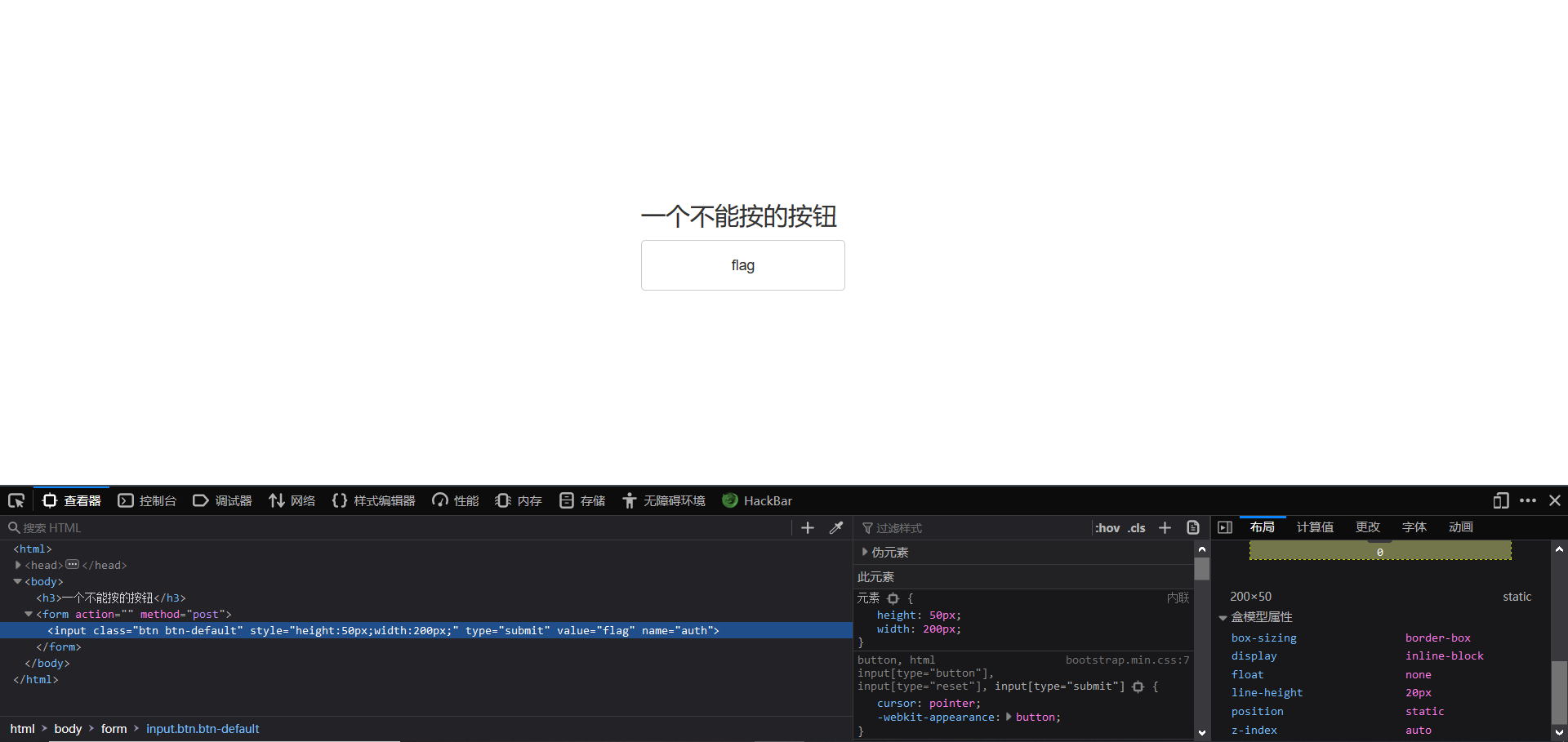Click body in the breadcrumb trail
Screen dimensions: 1568x742
click(x=68, y=728)
